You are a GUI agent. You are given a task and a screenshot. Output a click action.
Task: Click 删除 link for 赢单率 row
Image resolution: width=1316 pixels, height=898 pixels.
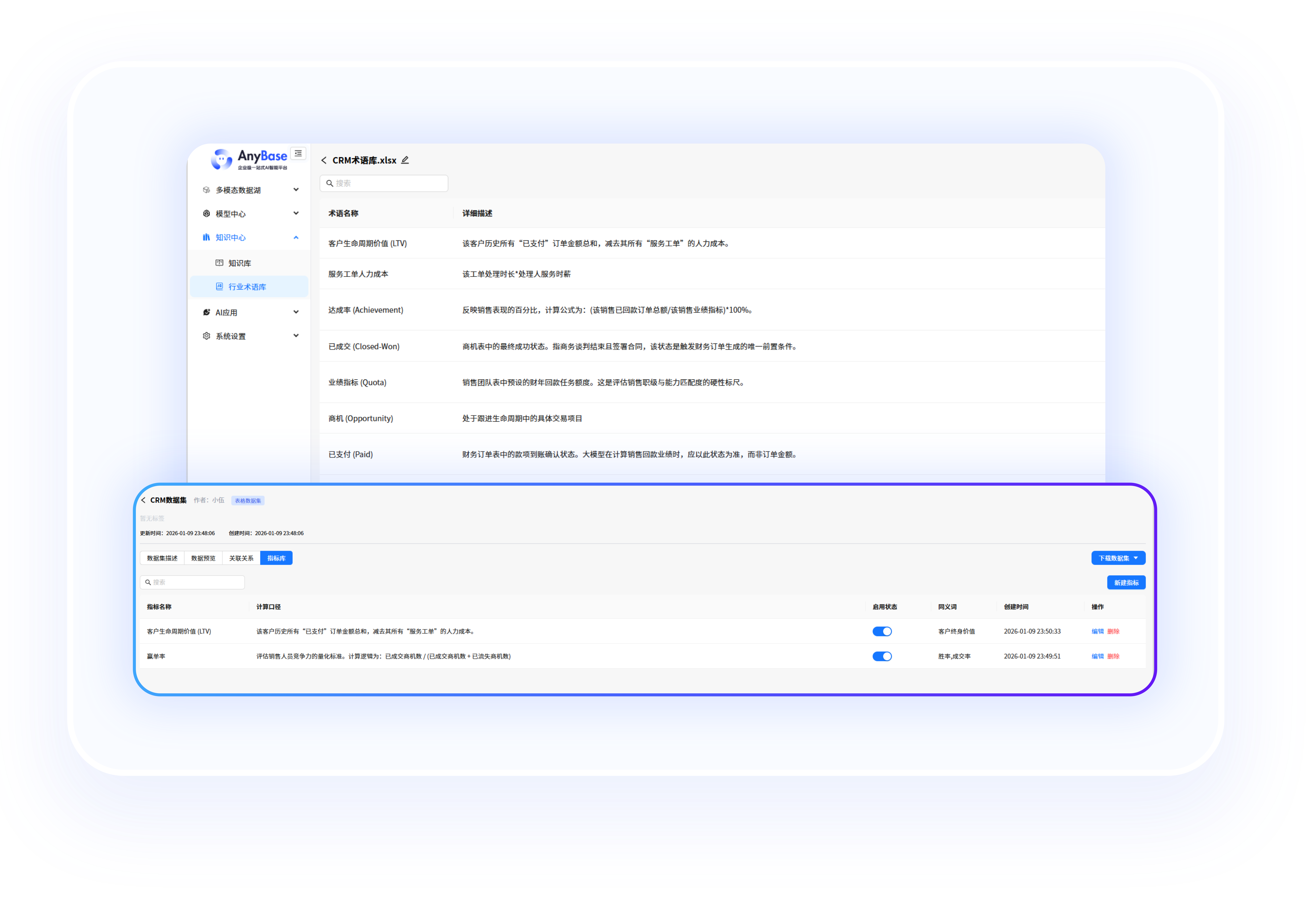pyautogui.click(x=1113, y=656)
